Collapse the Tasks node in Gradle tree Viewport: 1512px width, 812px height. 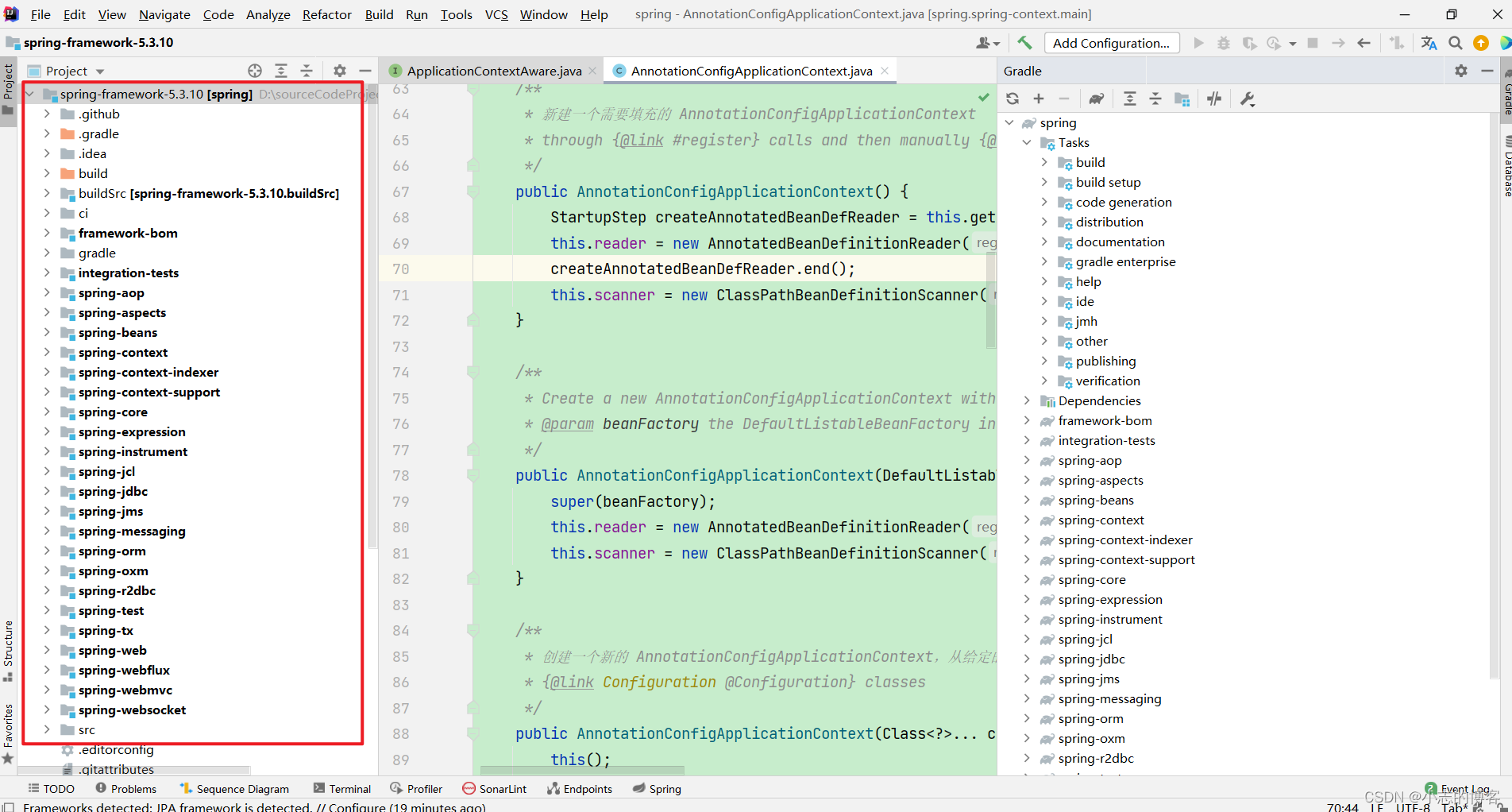pyautogui.click(x=1027, y=142)
